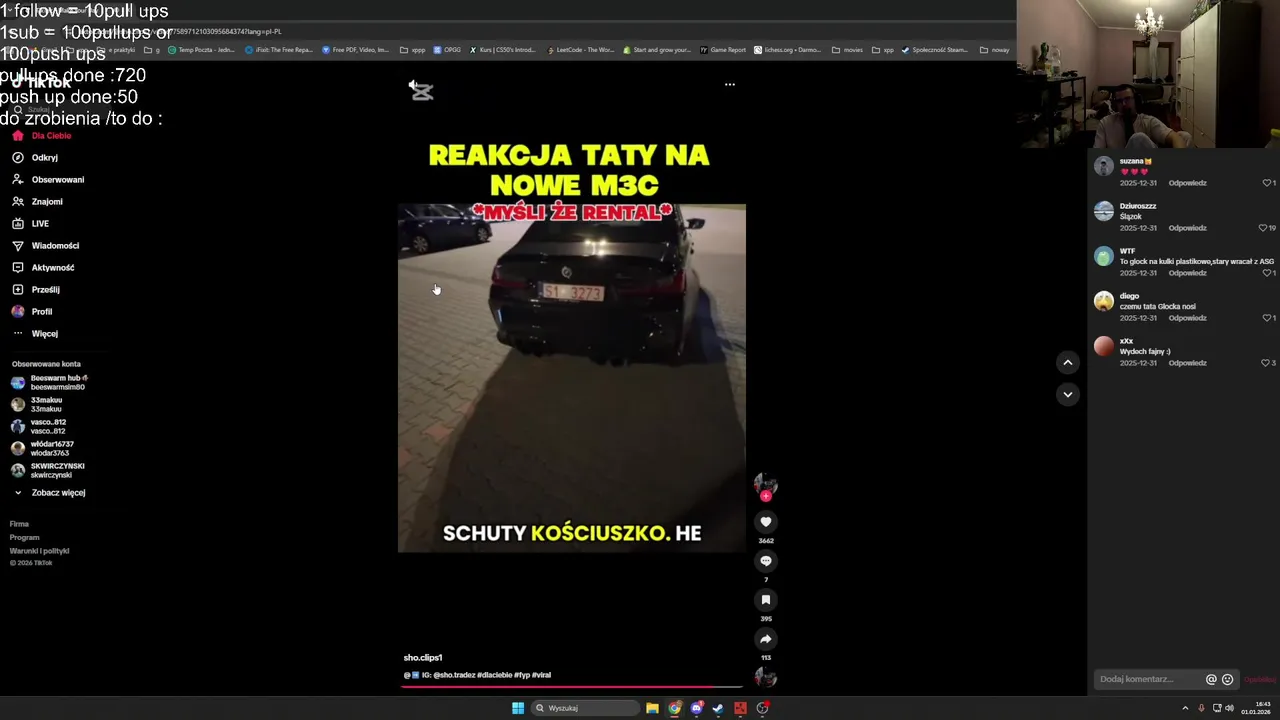Open the Program footer link

click(24, 538)
